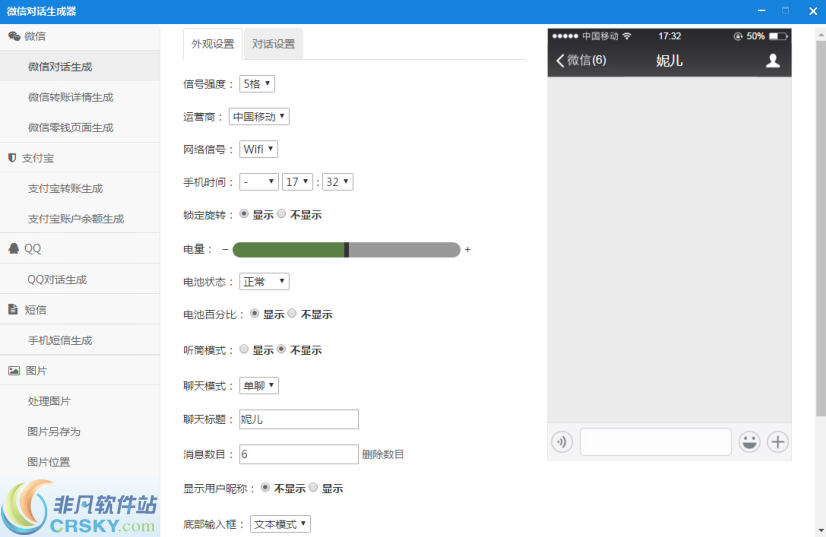Select 不显示 for 电池百分比
The height and width of the screenshot is (537, 826).
(x=292, y=314)
